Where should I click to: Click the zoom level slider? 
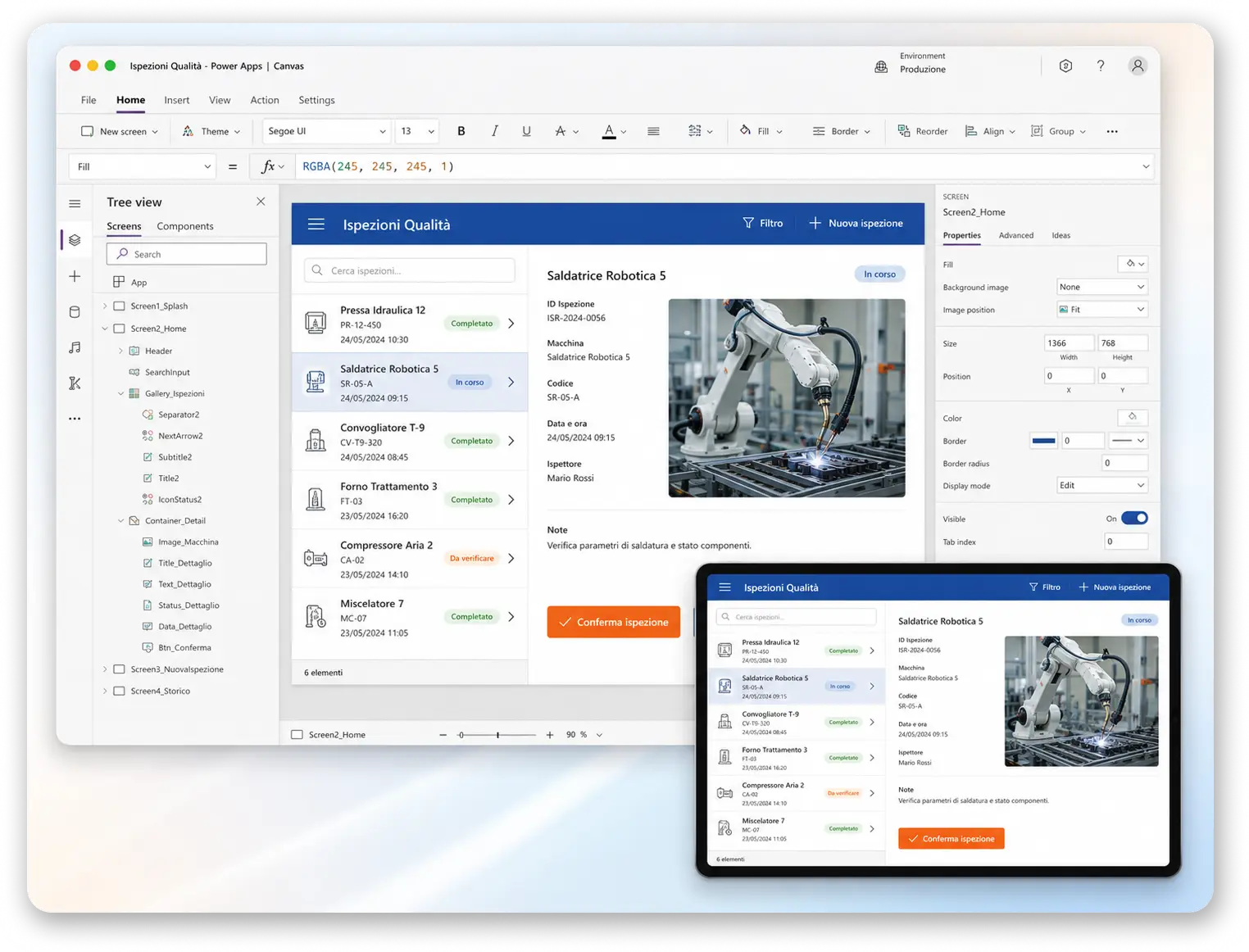[497, 735]
